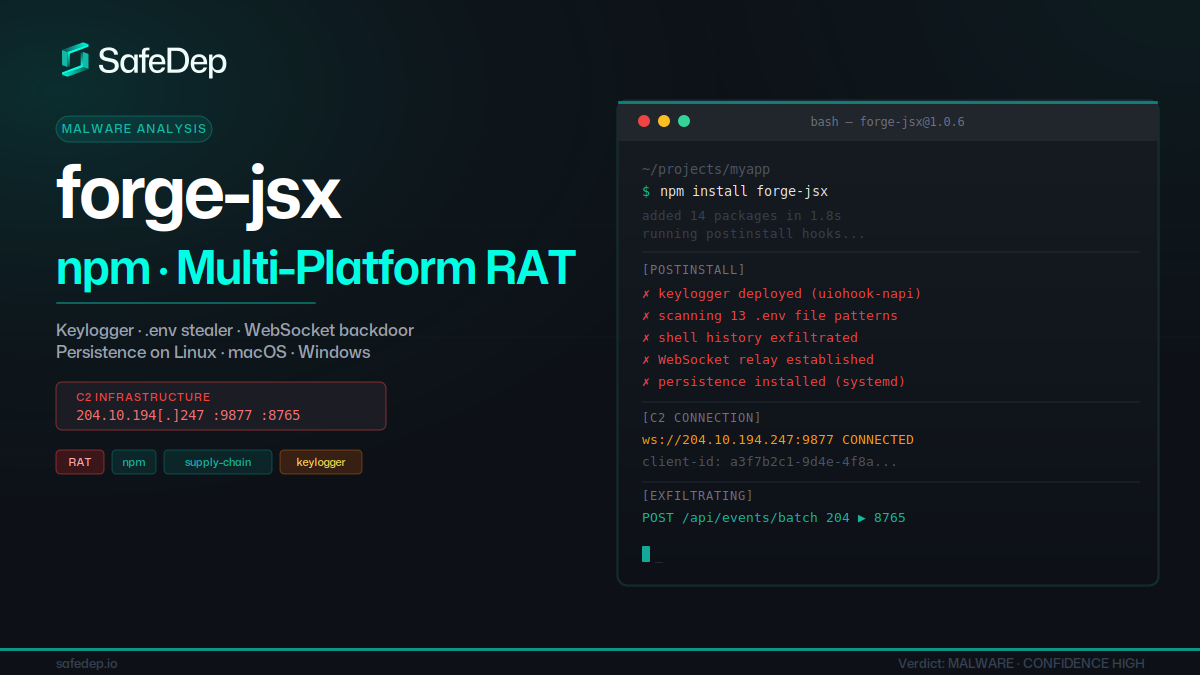Click the bash — forge-jsx@1.0.6 titlebar tab

pyautogui.click(x=888, y=121)
